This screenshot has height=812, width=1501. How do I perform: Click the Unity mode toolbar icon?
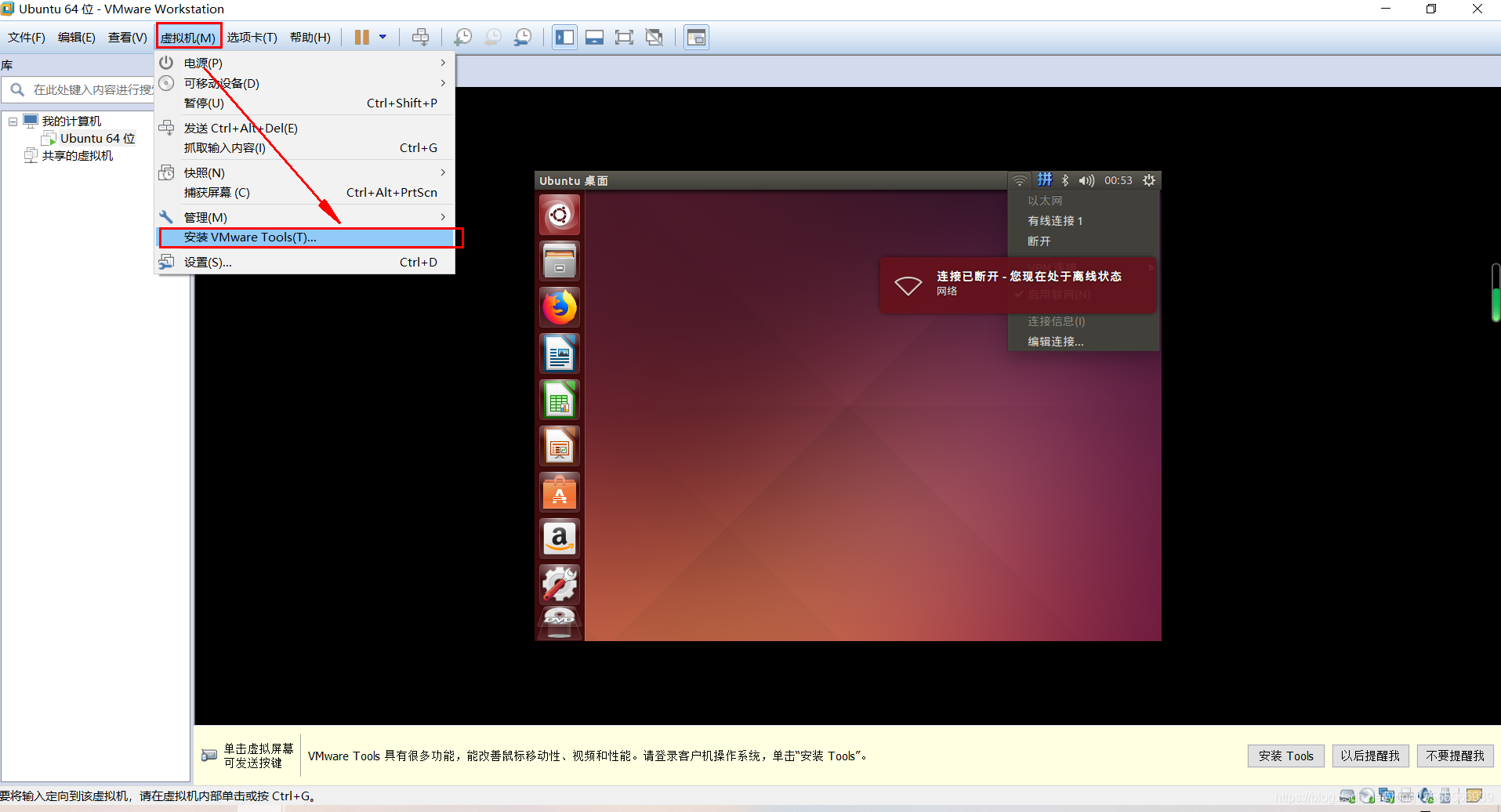654,37
